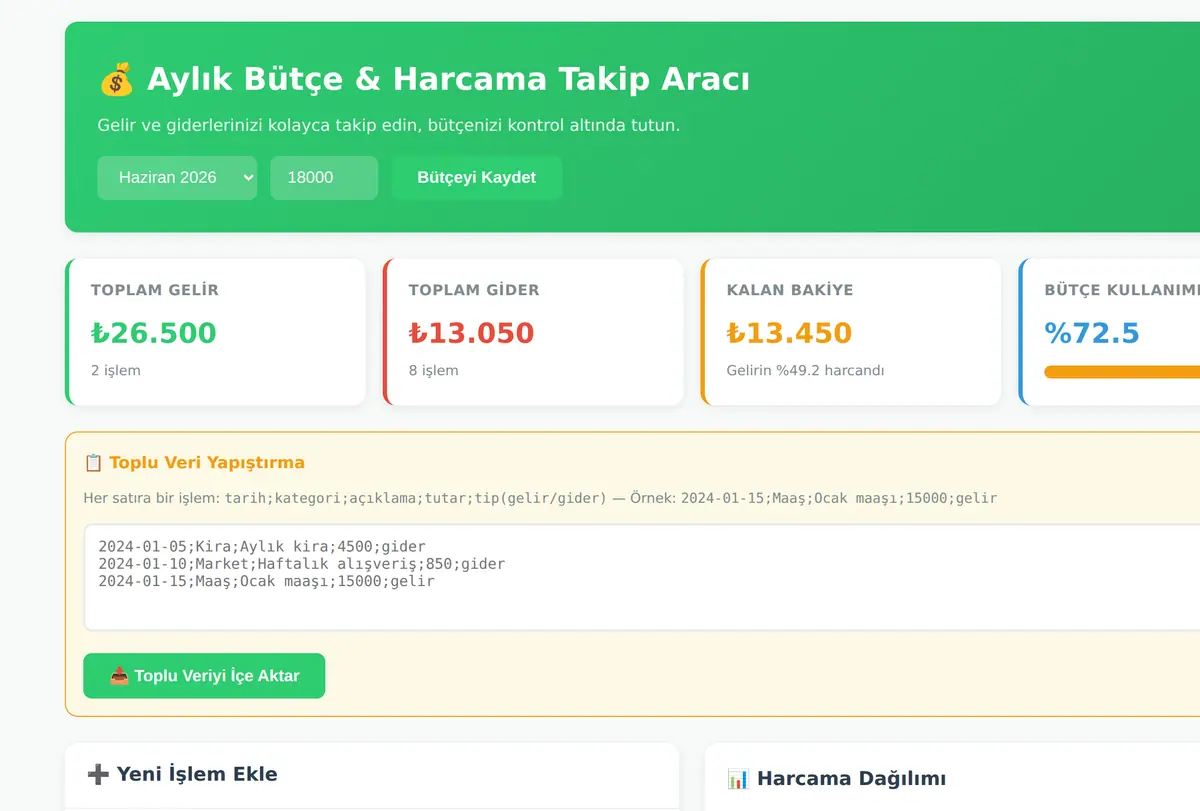Click the page title Aylık Bütçe & Harcama Takip Aracı
1200x811 pixels.
pos(448,79)
